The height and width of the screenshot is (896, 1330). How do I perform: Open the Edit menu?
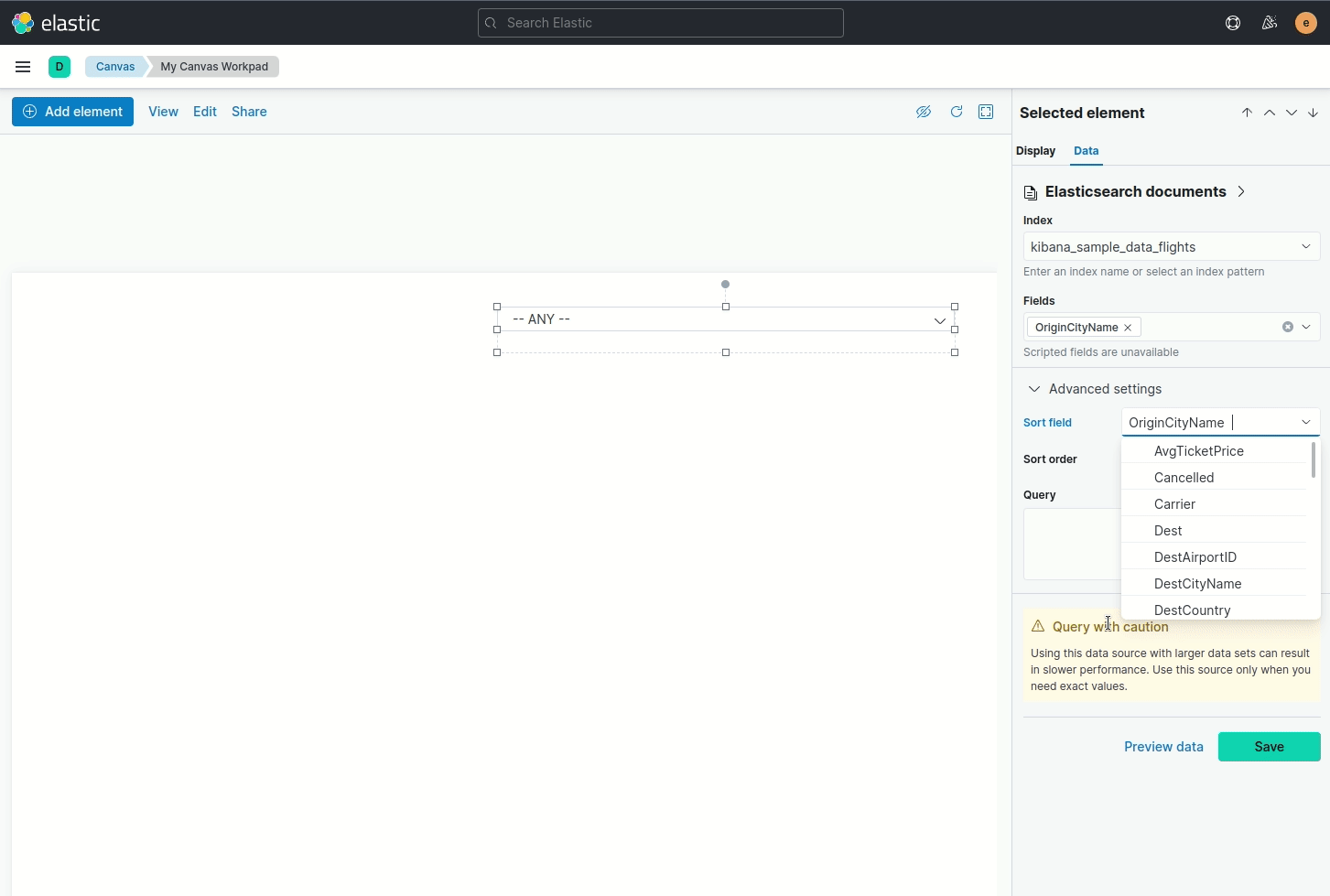205,112
